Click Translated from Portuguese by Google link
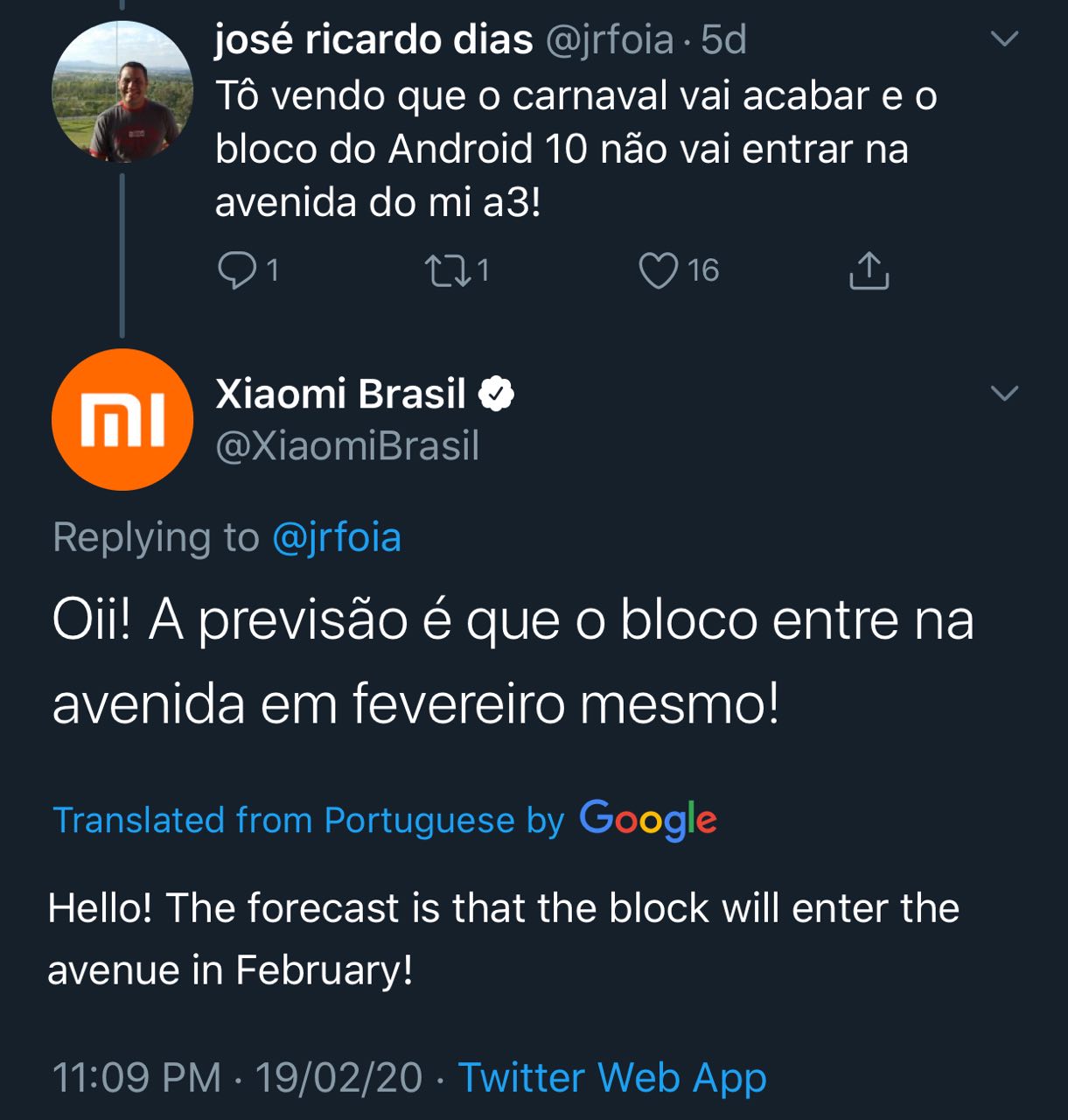1068x1120 pixels. coord(308,821)
